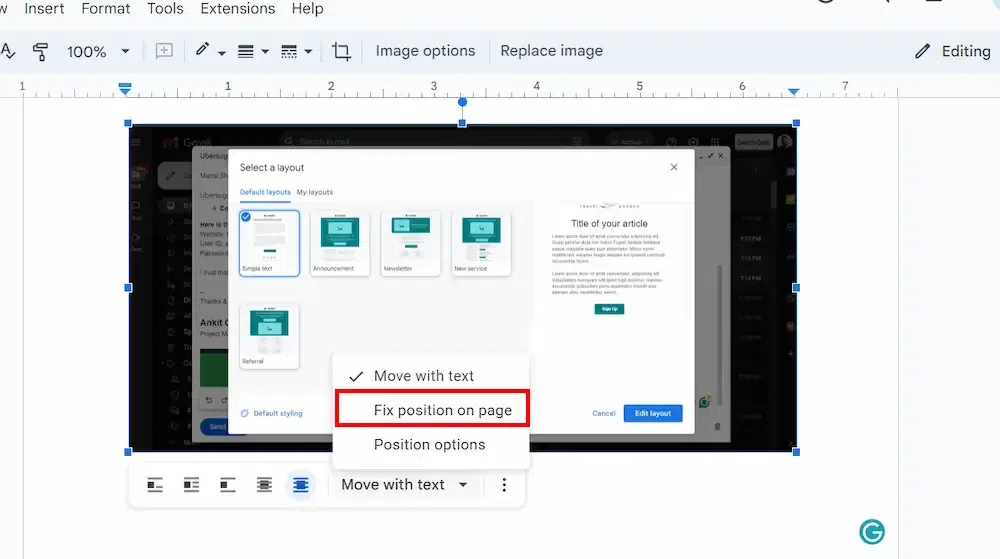Open the Extensions menu

point(237,9)
